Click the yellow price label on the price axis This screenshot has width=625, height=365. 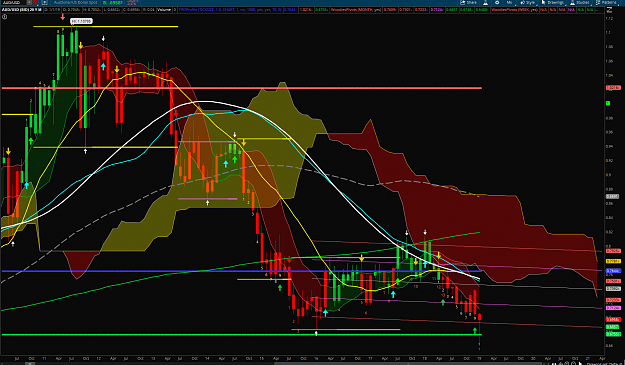pyautogui.click(x=613, y=261)
